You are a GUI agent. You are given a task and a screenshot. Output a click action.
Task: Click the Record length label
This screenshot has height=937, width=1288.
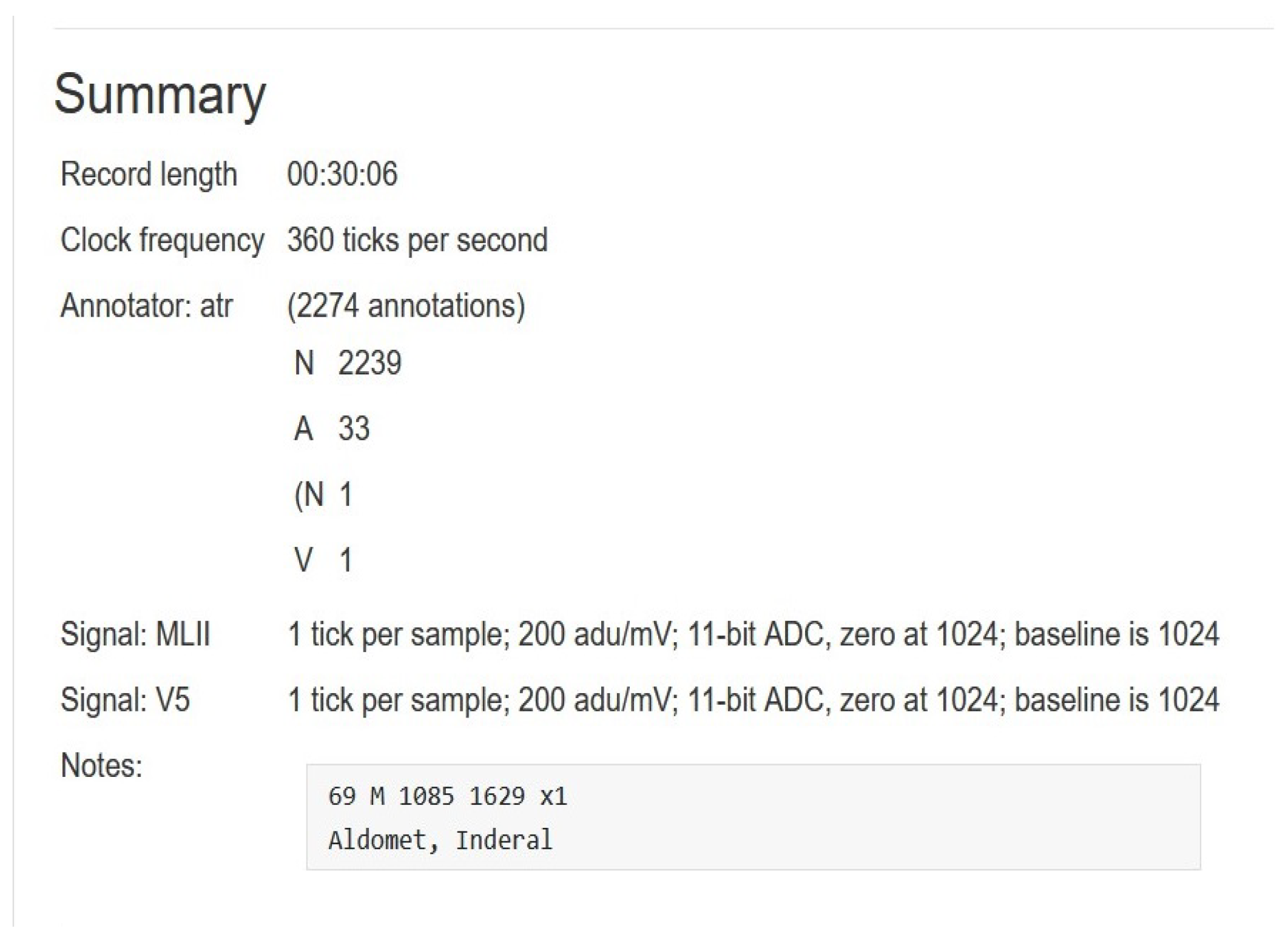149,174
